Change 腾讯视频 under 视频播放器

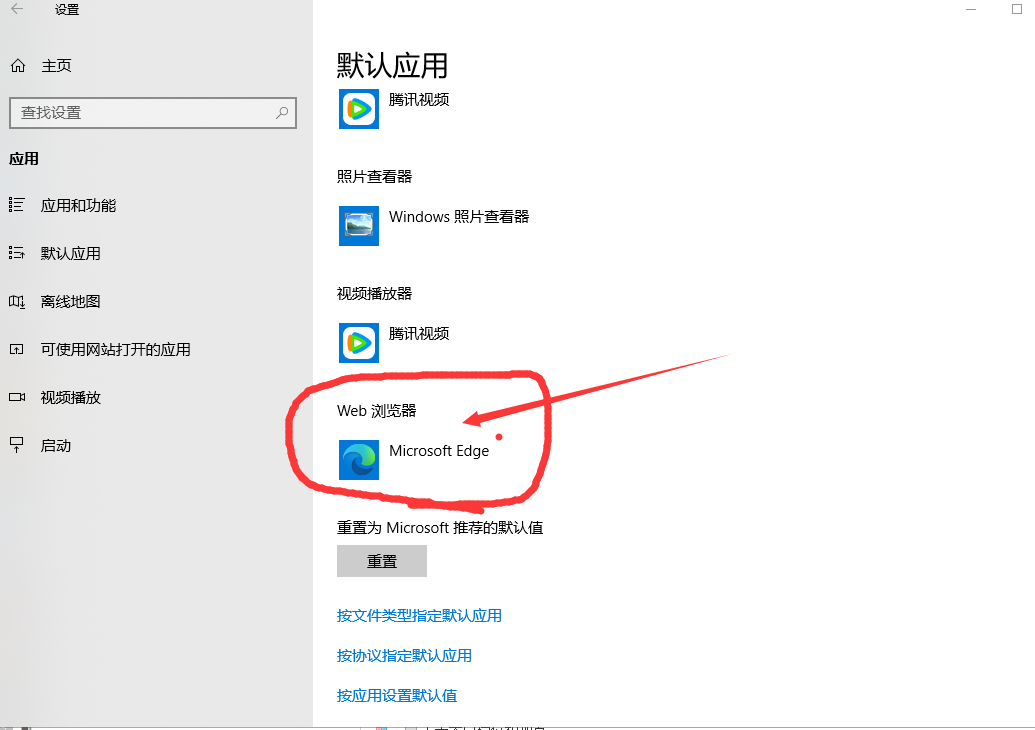[x=419, y=333]
